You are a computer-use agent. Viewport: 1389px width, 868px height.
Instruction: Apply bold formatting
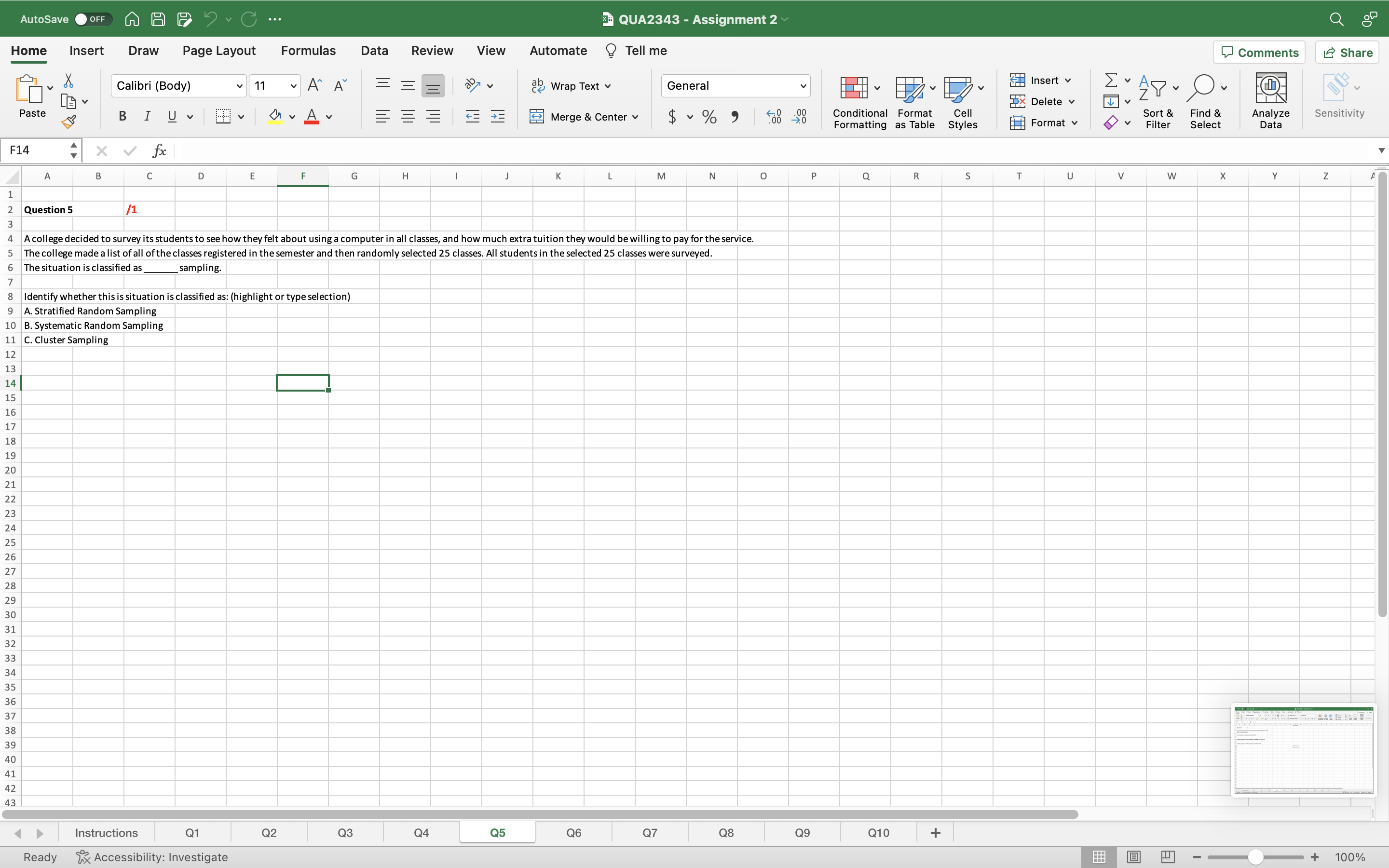point(122,117)
